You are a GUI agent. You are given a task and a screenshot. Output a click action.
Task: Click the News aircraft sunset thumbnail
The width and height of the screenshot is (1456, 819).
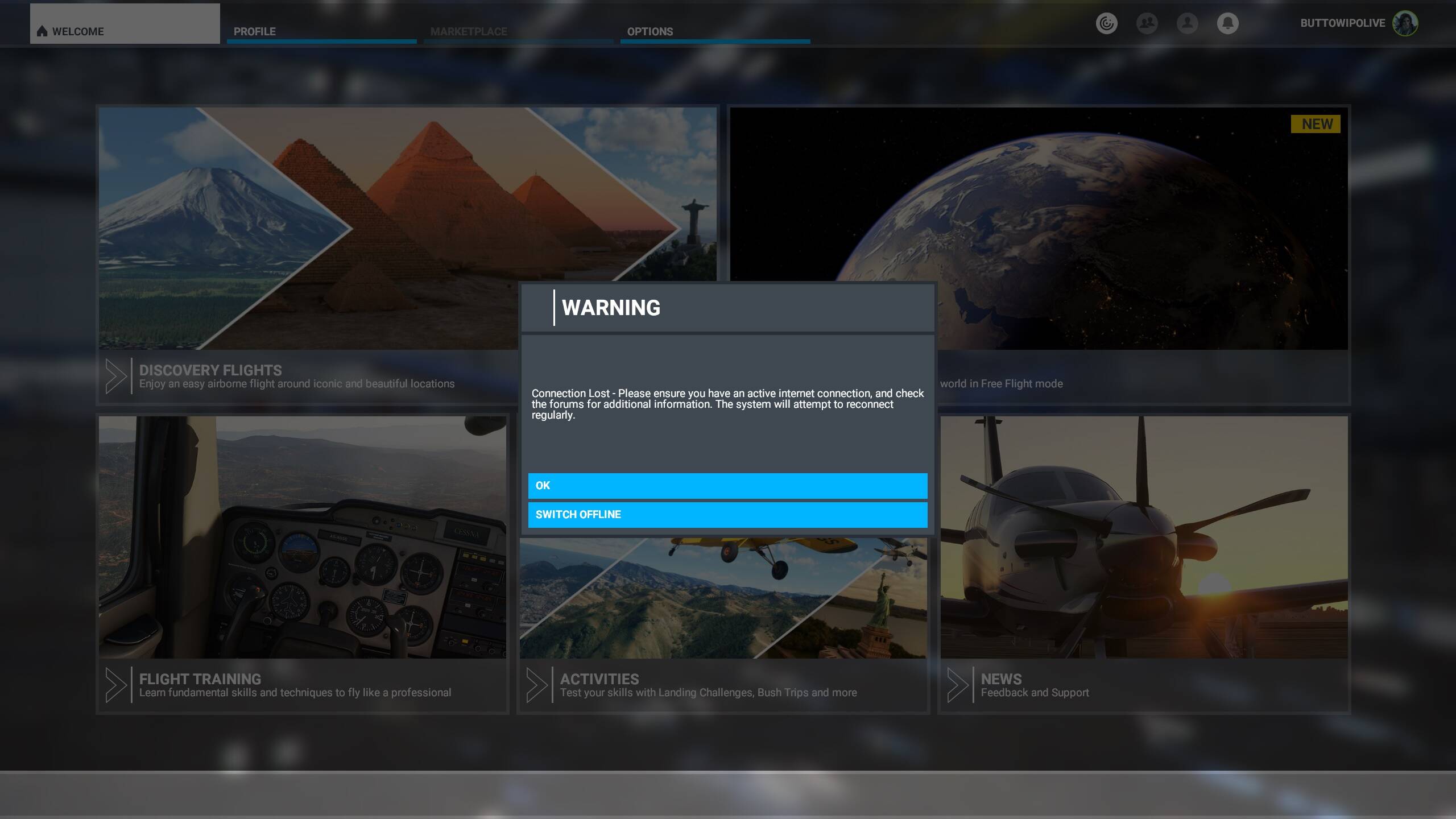pos(1144,537)
